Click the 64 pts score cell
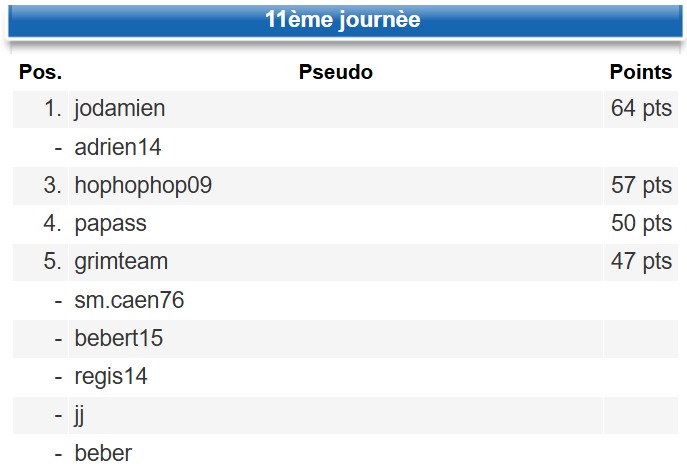 tap(641, 109)
